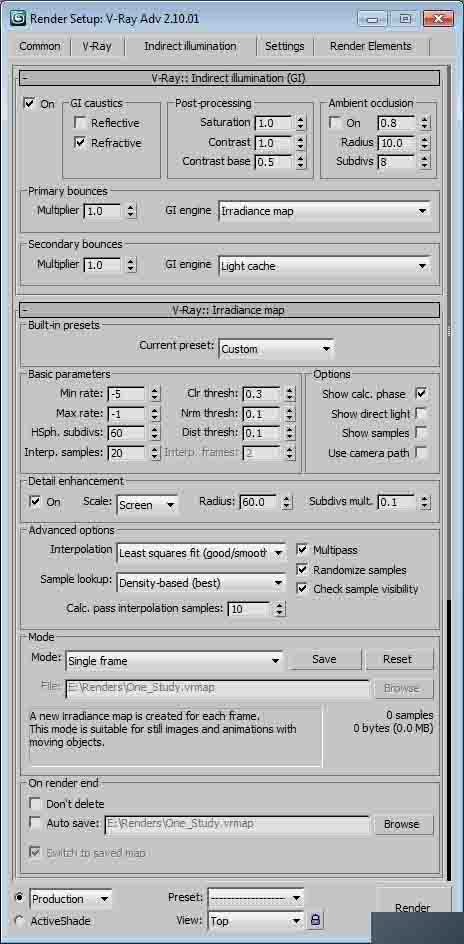464x944 pixels.
Task: Open the Sample lookup dropdown
Action: coord(202,583)
